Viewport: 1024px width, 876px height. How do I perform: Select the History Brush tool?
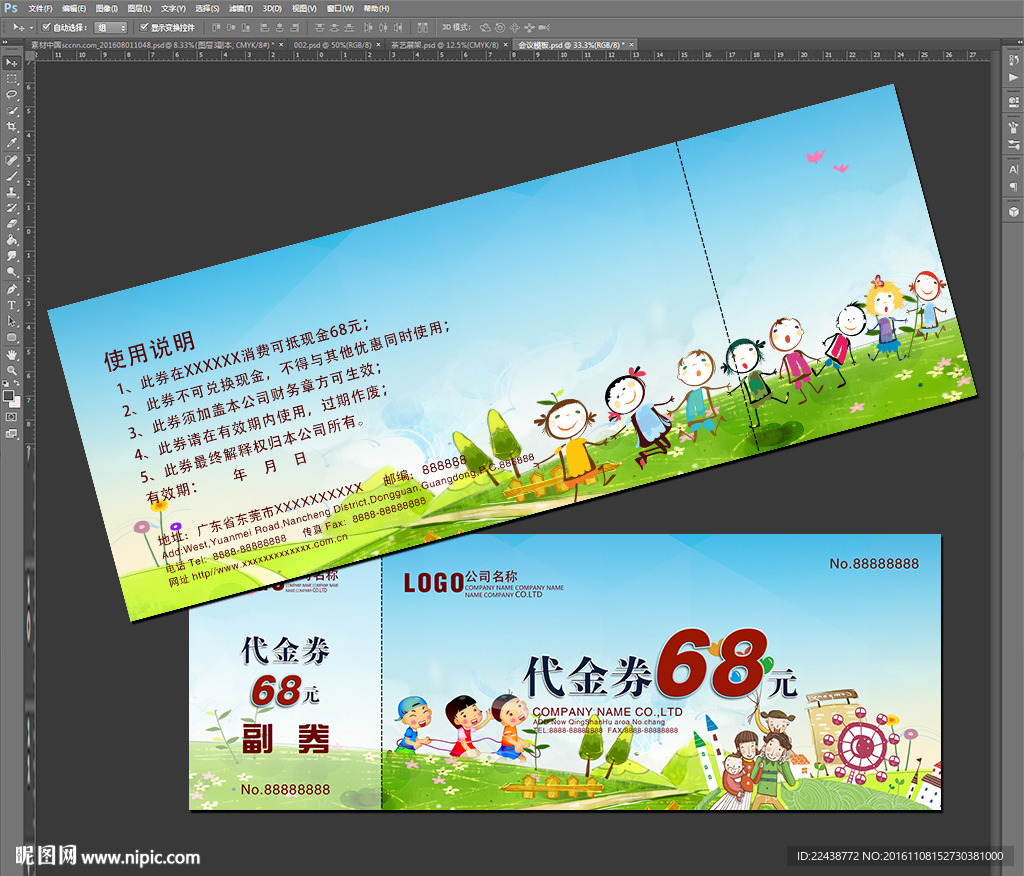tap(12, 208)
